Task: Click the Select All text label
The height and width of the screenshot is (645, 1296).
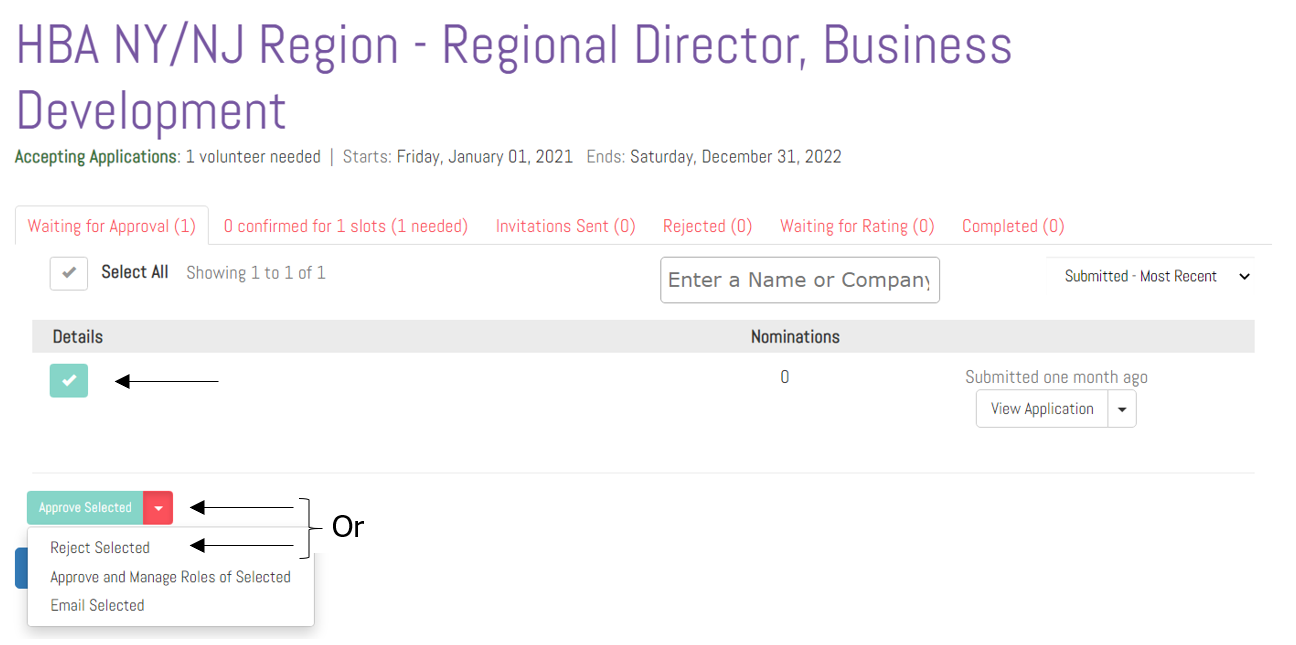Action: pyautogui.click(x=134, y=272)
